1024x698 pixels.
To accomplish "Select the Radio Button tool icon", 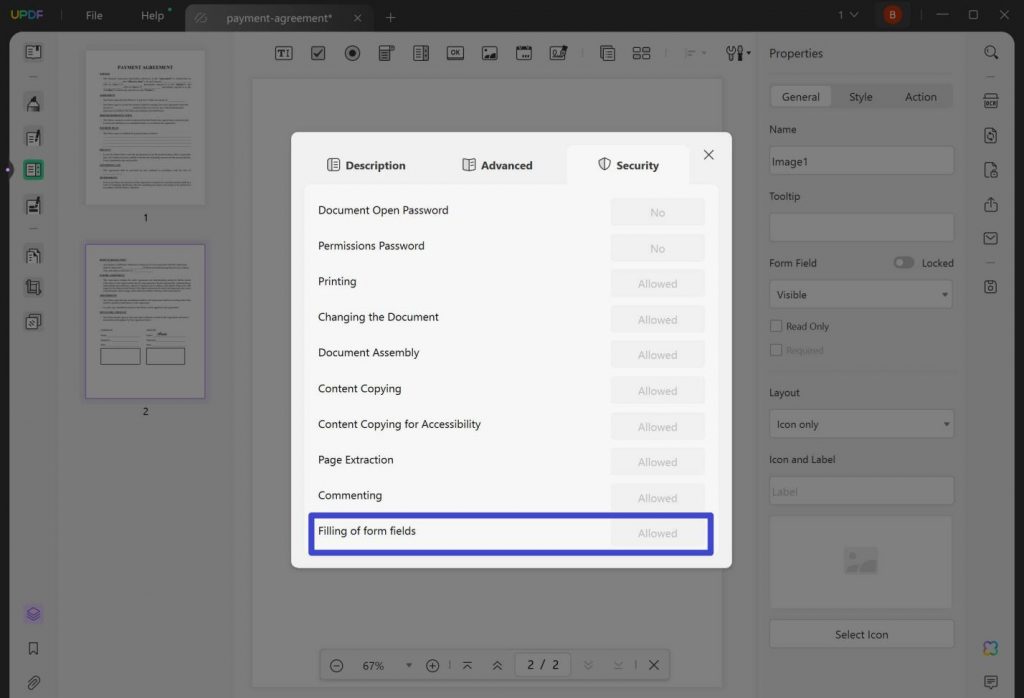I will coord(352,53).
